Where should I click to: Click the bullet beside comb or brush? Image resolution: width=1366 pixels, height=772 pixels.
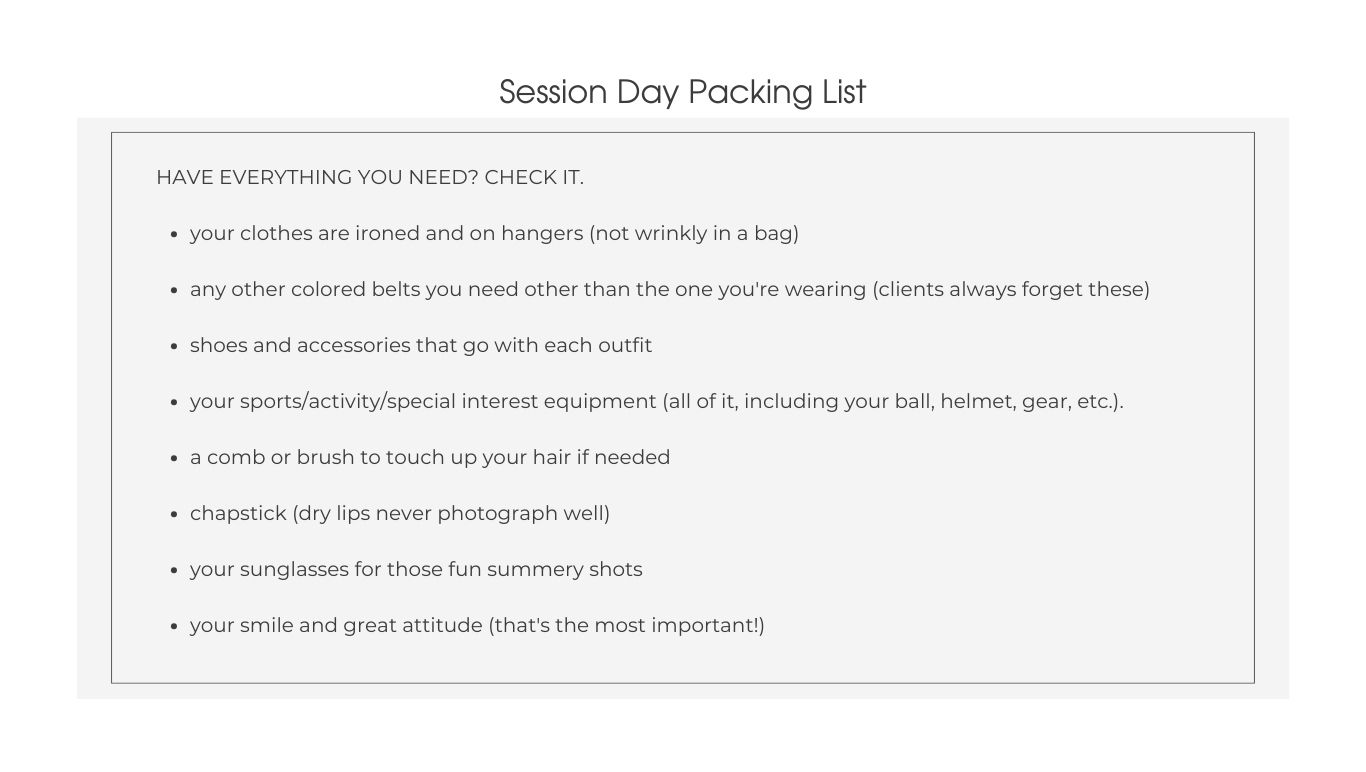coord(176,459)
